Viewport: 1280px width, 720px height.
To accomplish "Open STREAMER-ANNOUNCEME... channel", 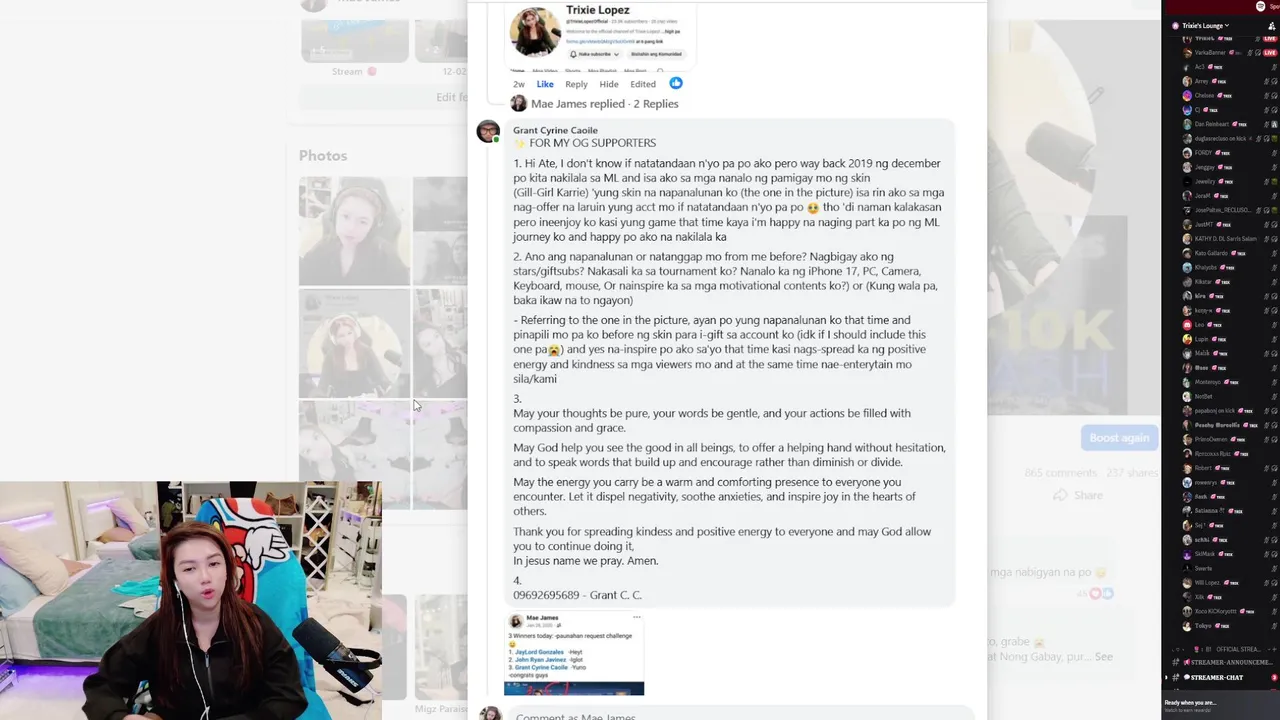I will click(1220, 662).
